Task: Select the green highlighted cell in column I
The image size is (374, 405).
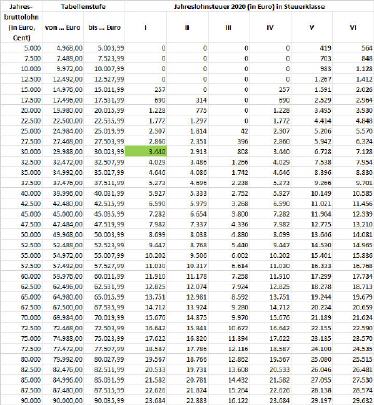Action: [x=146, y=152]
